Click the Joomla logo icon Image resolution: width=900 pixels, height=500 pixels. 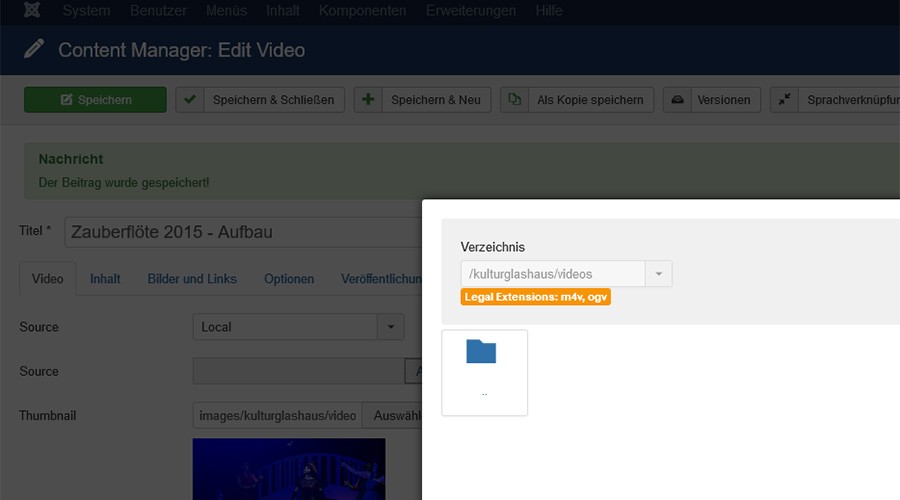coord(32,11)
